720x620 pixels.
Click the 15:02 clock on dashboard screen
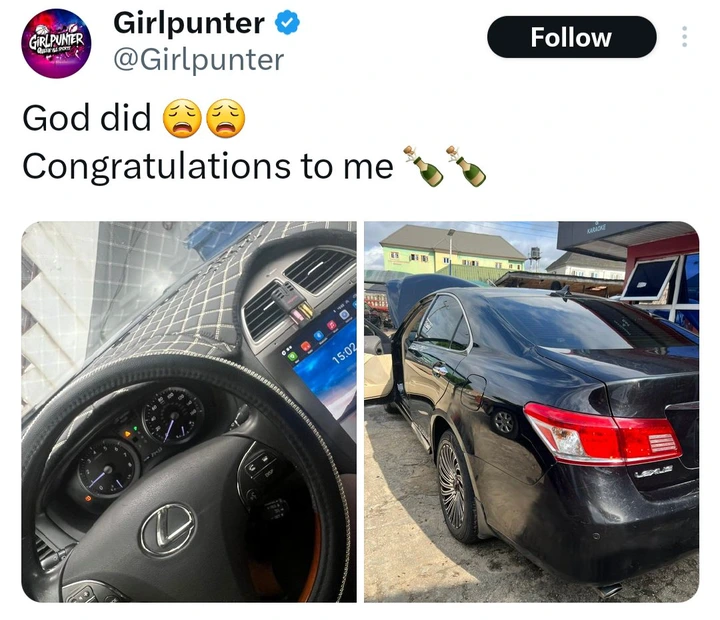pos(344,354)
